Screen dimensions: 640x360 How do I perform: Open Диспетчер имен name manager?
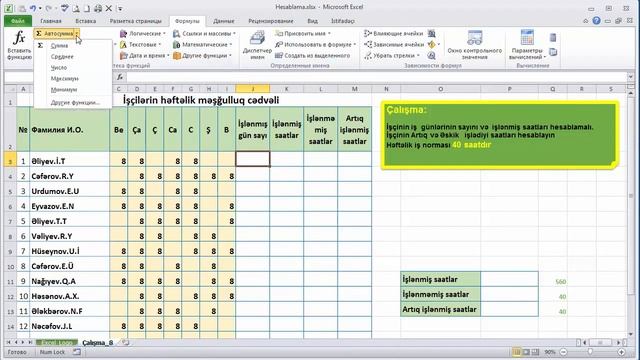257,45
